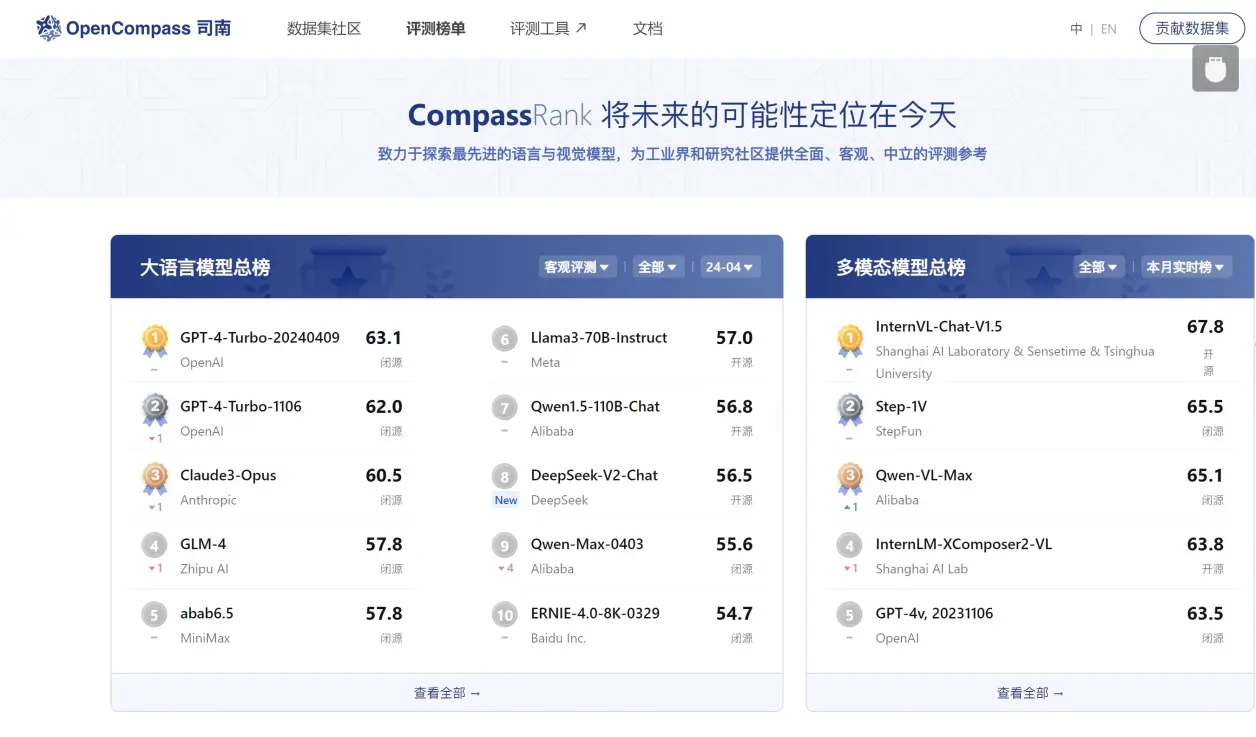Screen dimensions: 1256x737
Task: Open the InternLM-XComposer2-VL model entry
Action: [964, 544]
